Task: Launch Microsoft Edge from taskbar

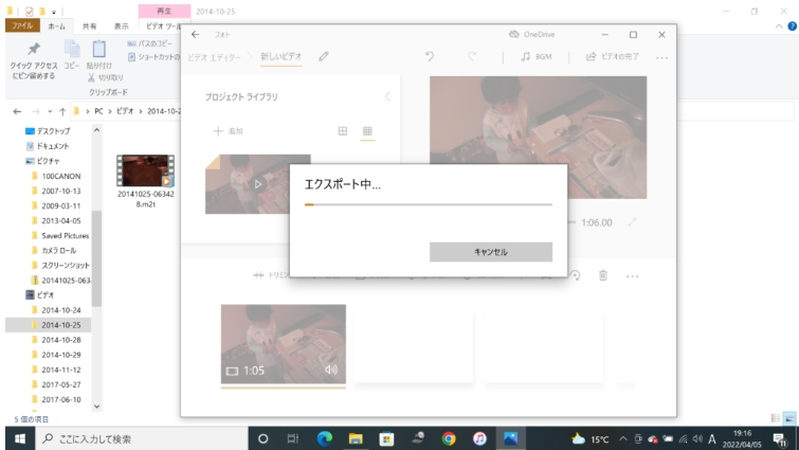Action: click(x=325, y=438)
